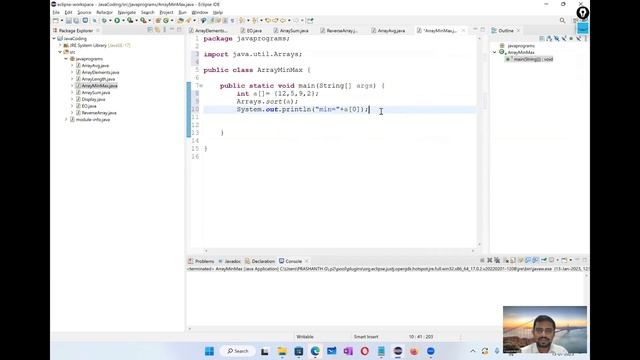Select Display.java in Package Explorer
640x360 pixels.
point(91,99)
